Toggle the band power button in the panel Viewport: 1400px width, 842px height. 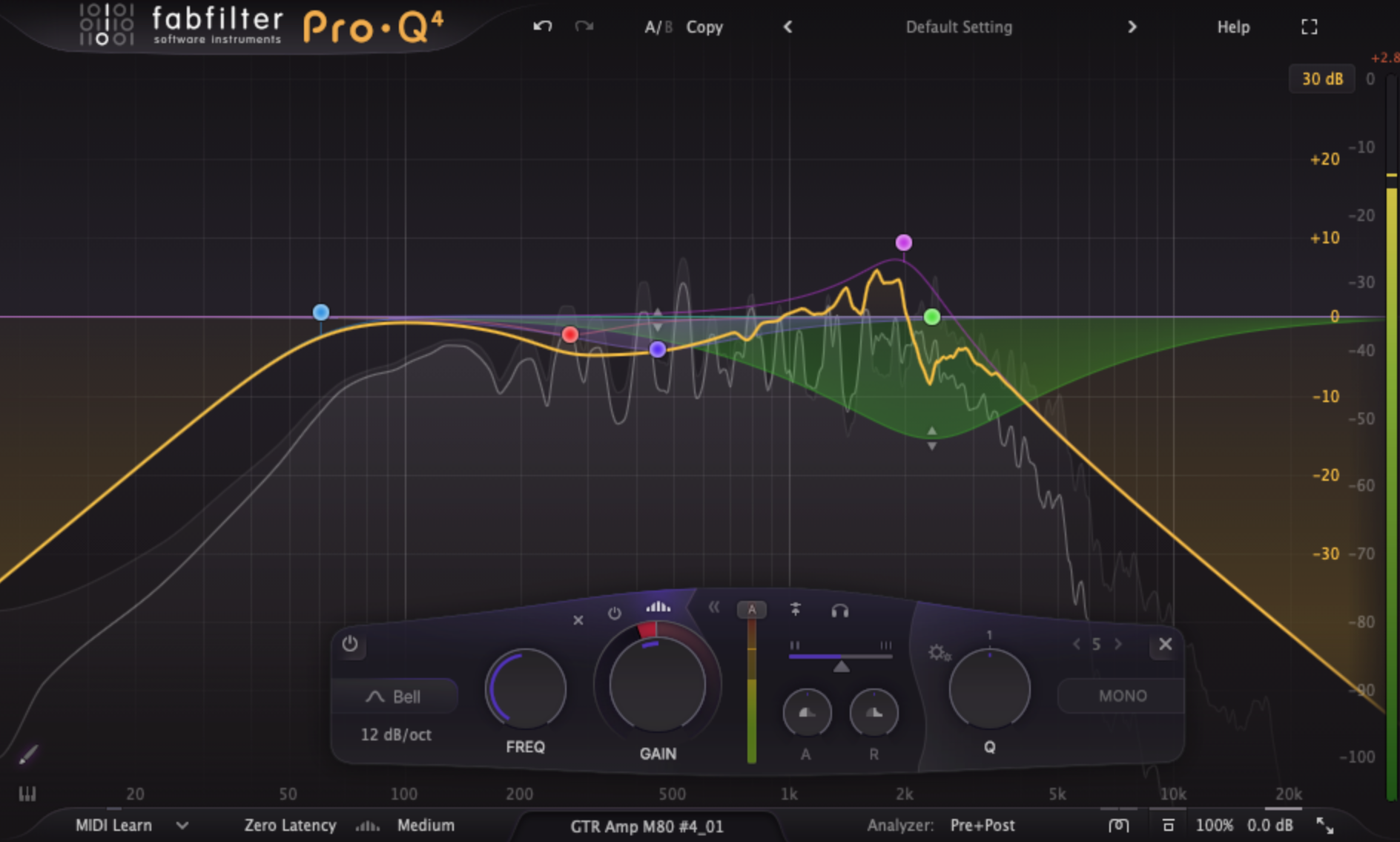pos(350,644)
